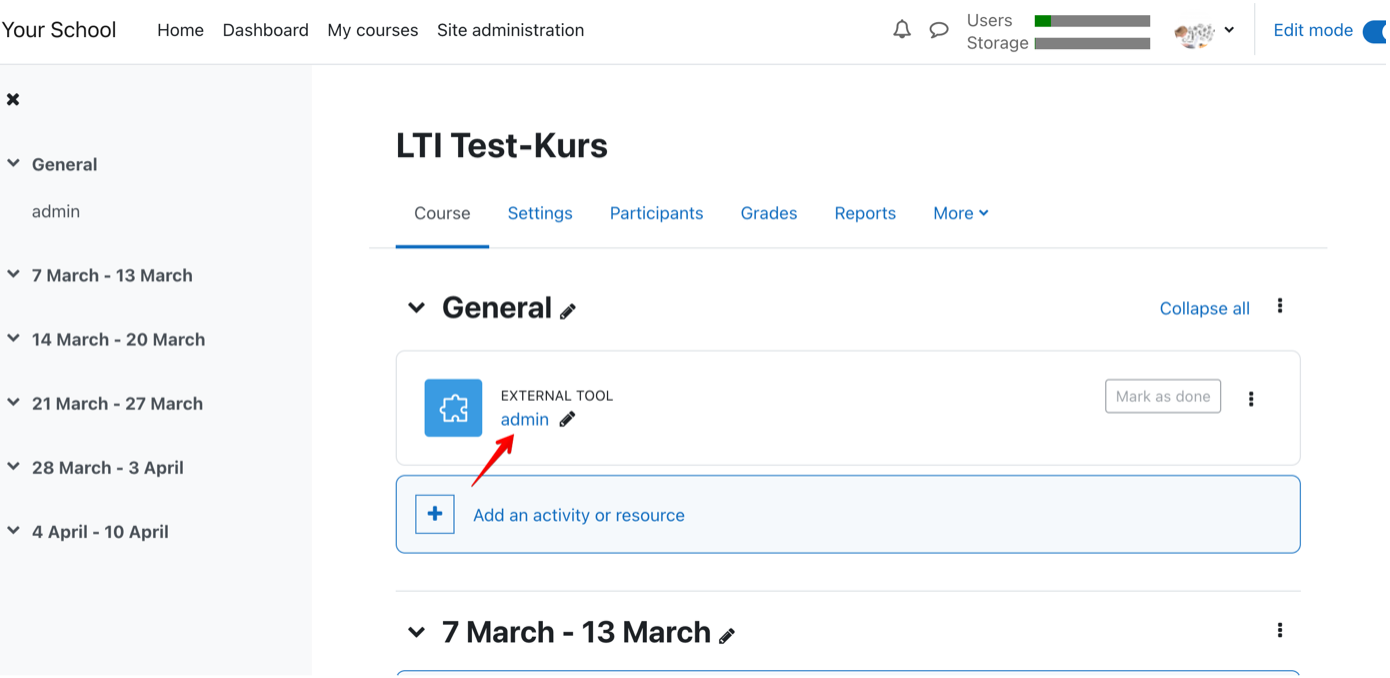Edit the admin activity title pencil
1390x678 pixels.
(x=567, y=419)
